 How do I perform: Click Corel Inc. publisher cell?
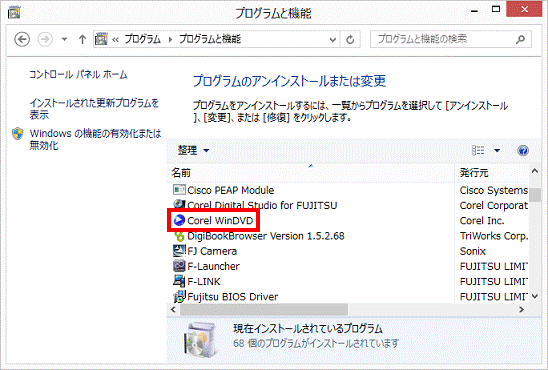point(482,221)
